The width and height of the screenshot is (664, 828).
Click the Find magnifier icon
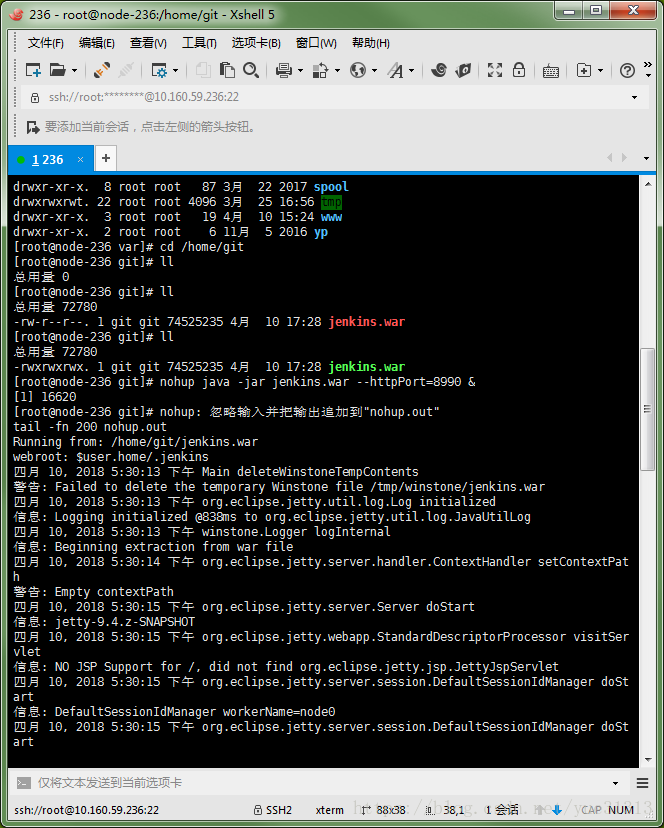point(251,70)
